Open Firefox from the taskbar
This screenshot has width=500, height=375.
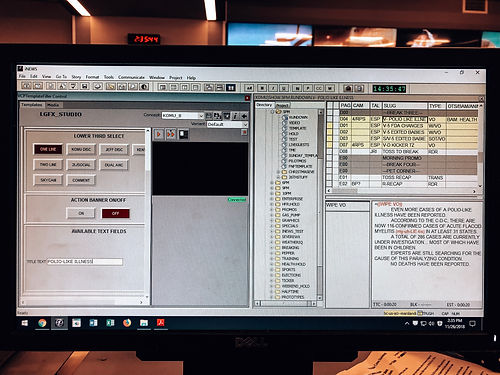coord(127,323)
